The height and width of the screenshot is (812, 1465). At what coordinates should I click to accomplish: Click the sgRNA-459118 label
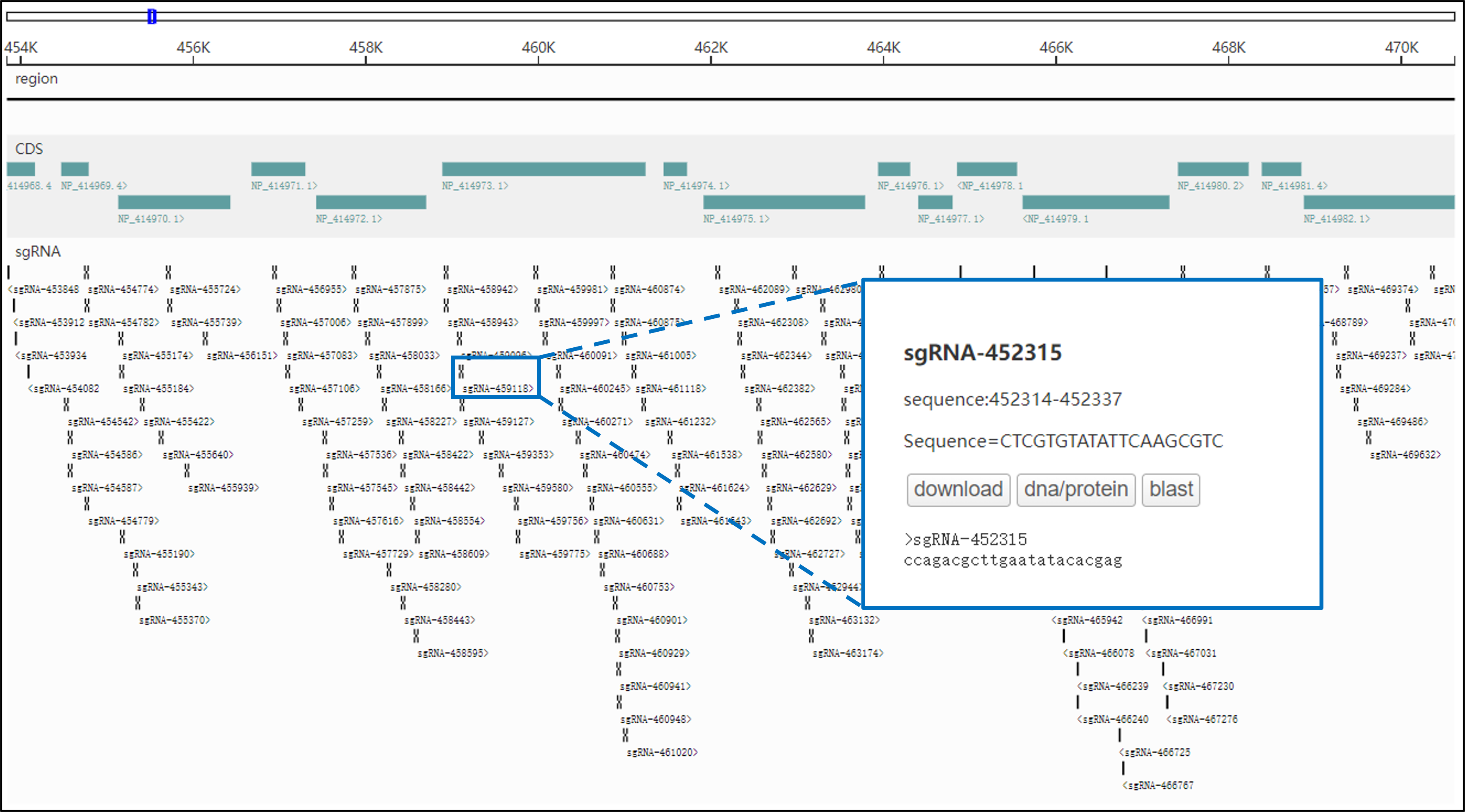click(498, 389)
